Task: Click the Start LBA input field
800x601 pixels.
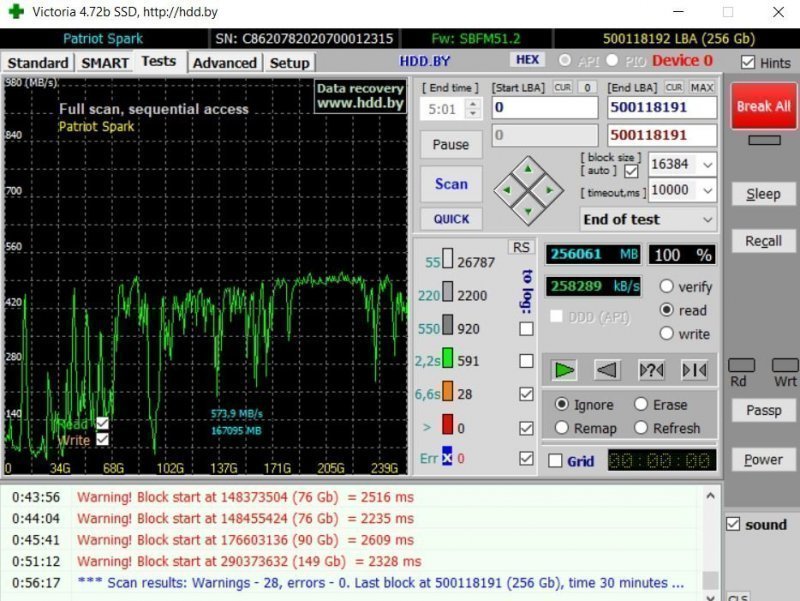Action: tap(544, 108)
